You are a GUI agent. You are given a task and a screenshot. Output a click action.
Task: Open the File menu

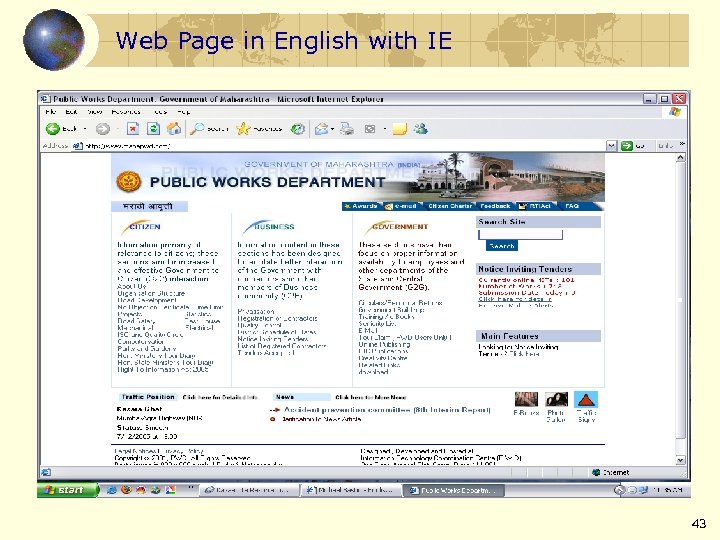pos(51,112)
